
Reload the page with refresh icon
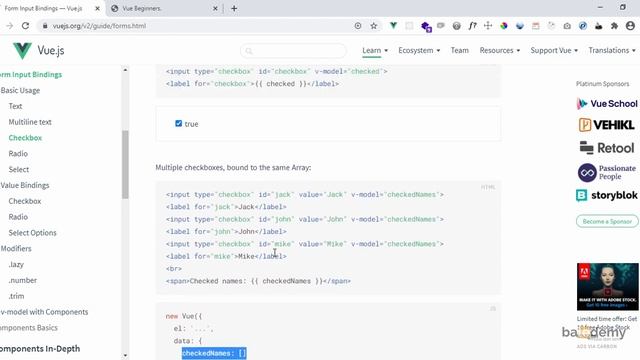(x=25, y=26)
